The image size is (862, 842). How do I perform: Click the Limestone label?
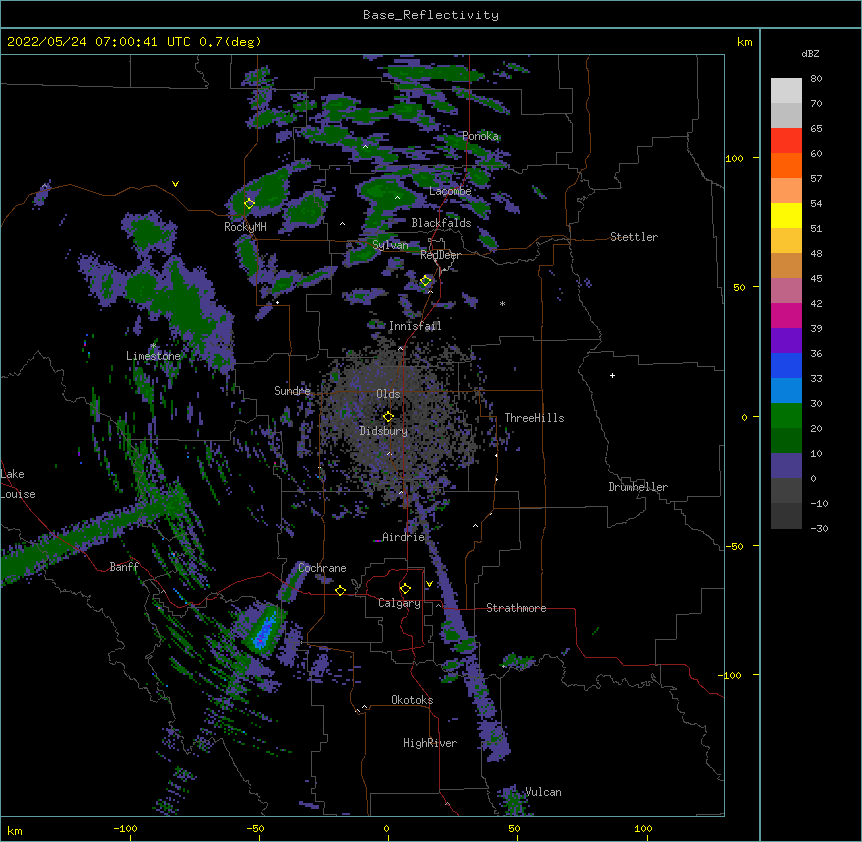(153, 356)
